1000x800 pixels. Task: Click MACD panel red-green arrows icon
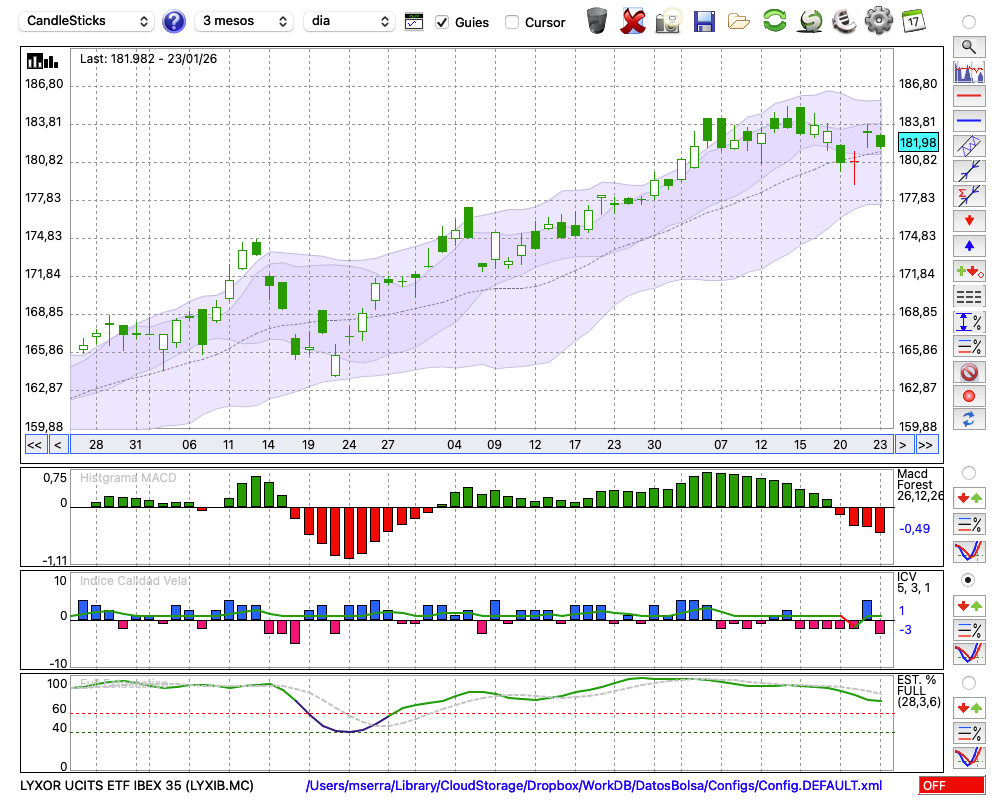pos(969,498)
